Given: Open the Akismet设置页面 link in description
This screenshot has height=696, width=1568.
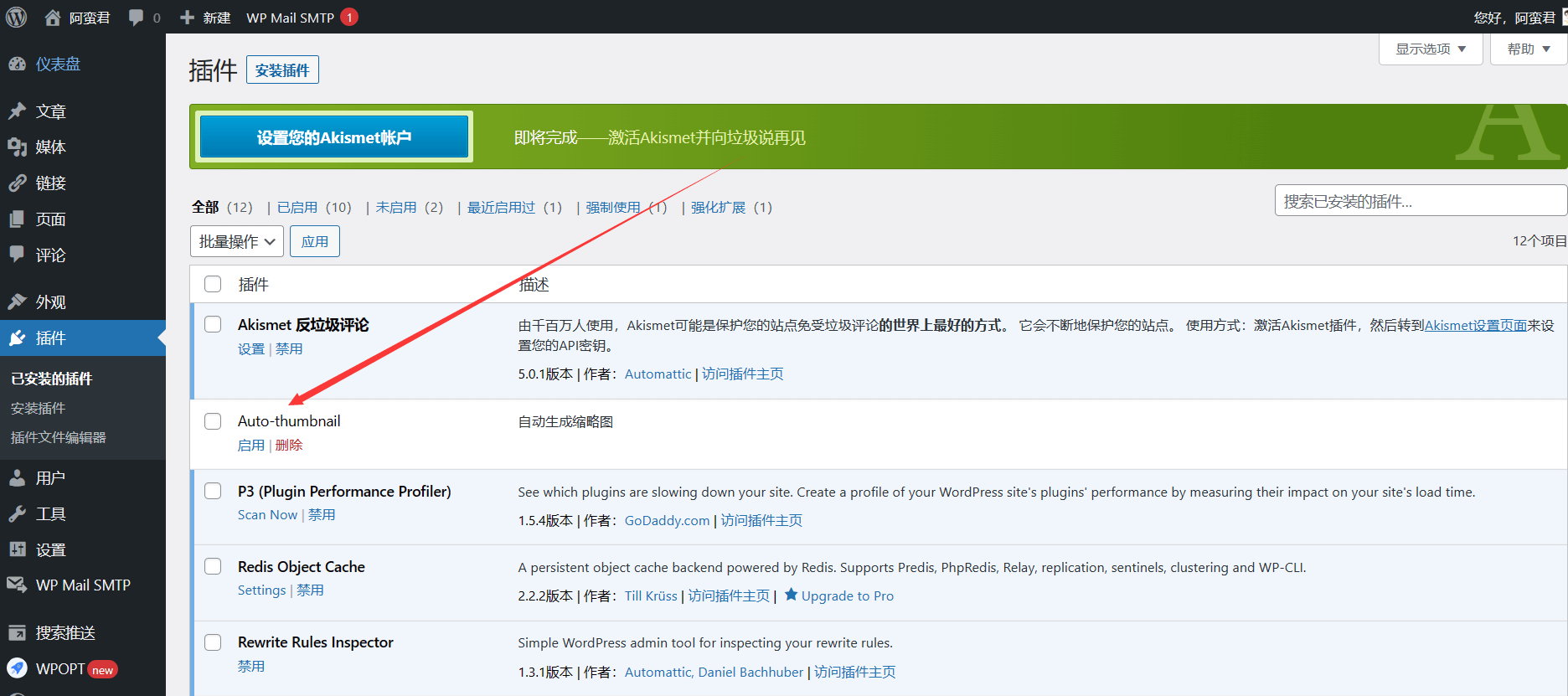Looking at the screenshot, I should pyautogui.click(x=1476, y=325).
